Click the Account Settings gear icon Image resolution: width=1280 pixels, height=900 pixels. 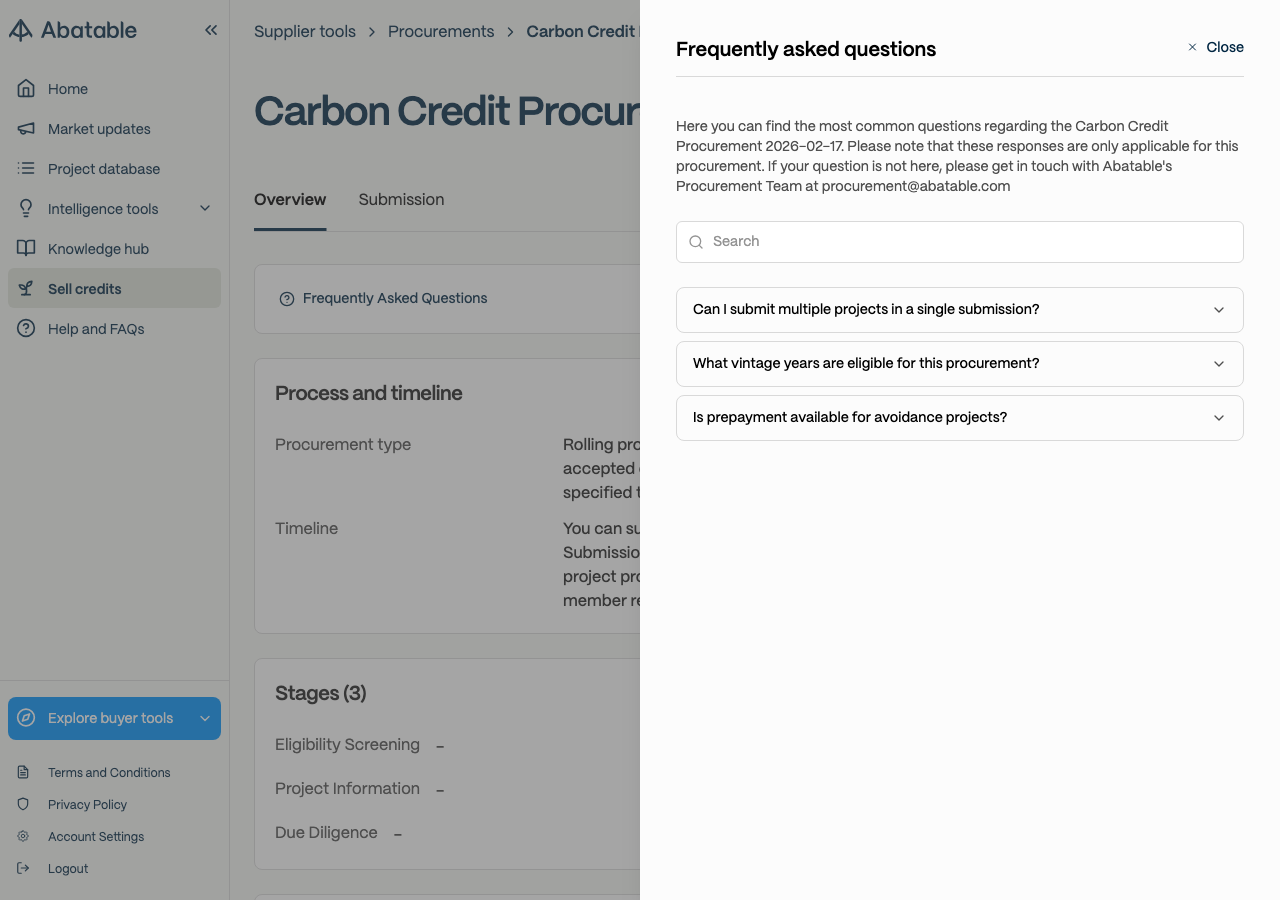click(23, 836)
